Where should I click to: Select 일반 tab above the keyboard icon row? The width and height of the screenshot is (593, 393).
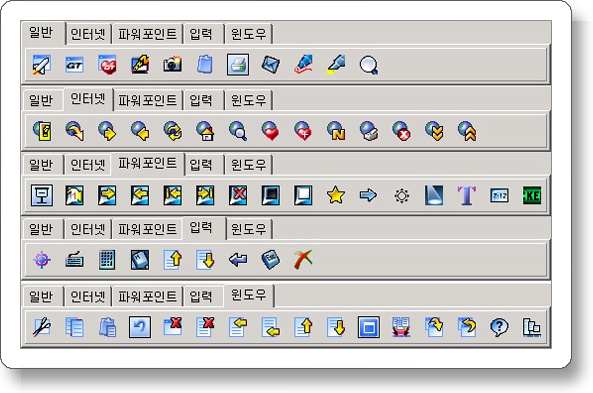coord(41,229)
